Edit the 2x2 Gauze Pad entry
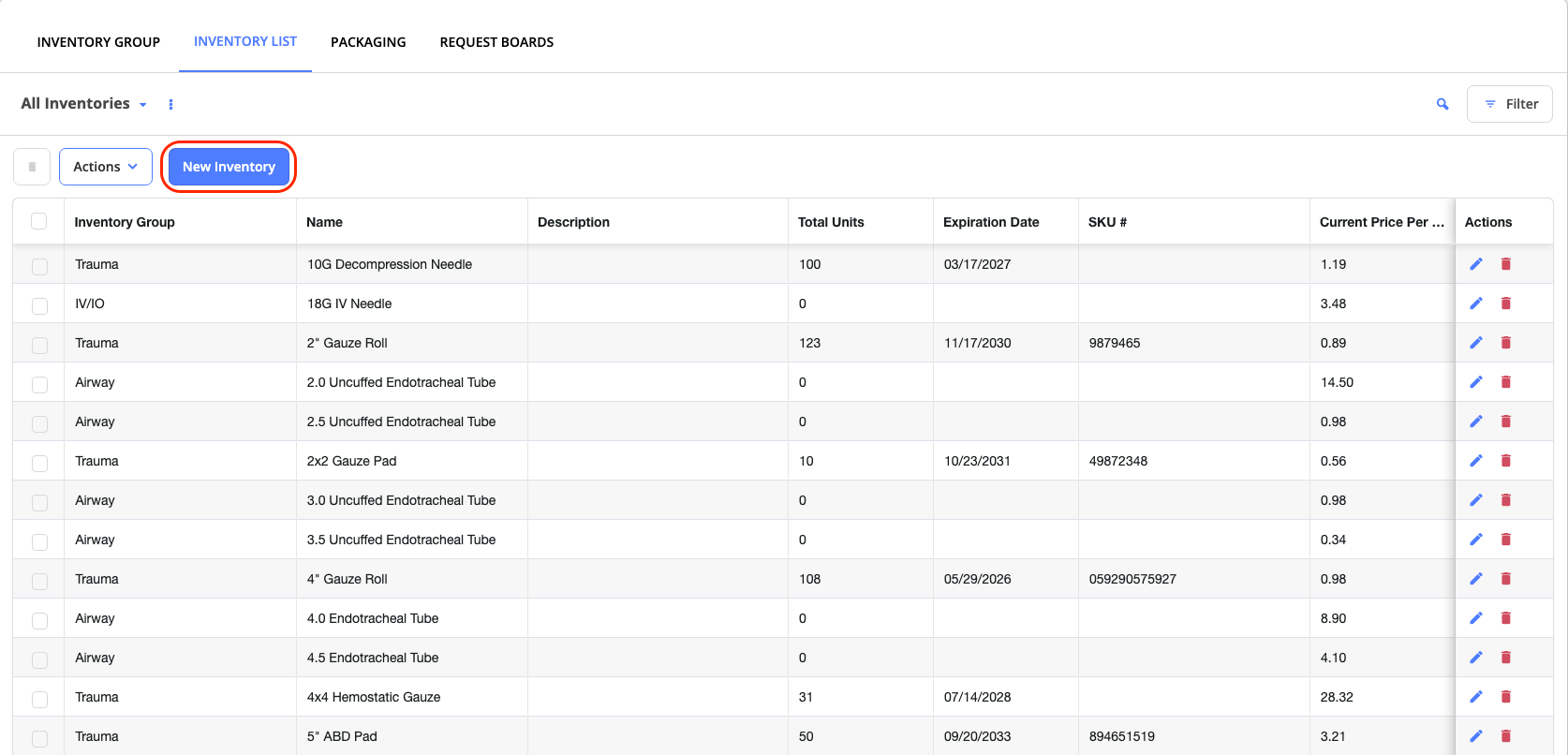The image size is (1568, 755). point(1476,461)
